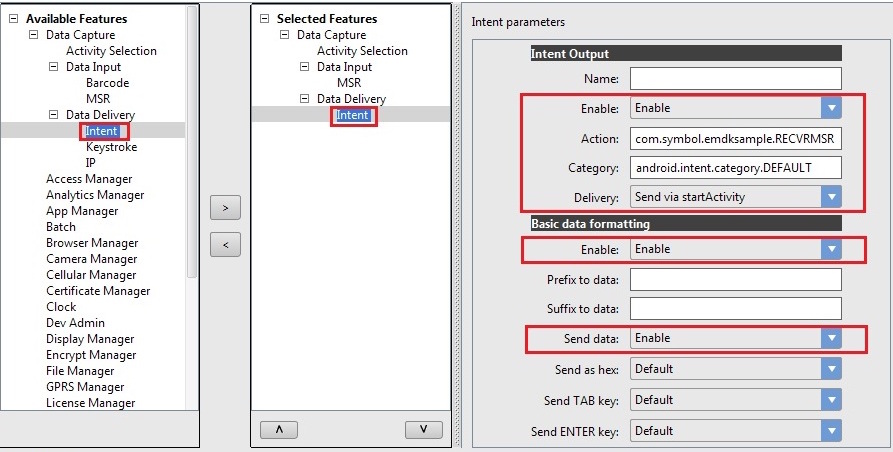Viewport: 893px width, 452px height.
Task: Collapse Data Delivery in Selected Features
Action: click(304, 99)
